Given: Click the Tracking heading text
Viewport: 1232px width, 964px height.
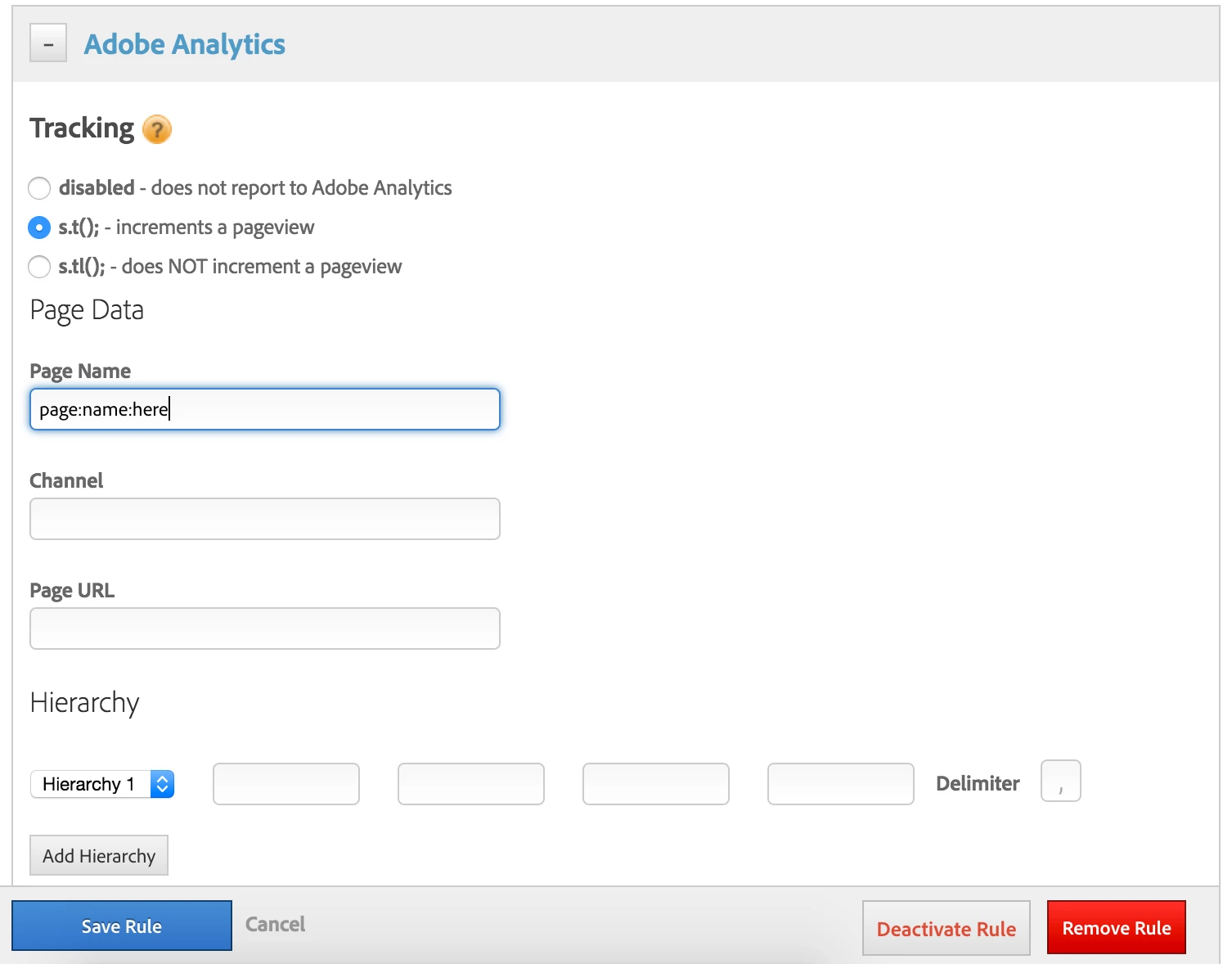Looking at the screenshot, I should (82, 128).
